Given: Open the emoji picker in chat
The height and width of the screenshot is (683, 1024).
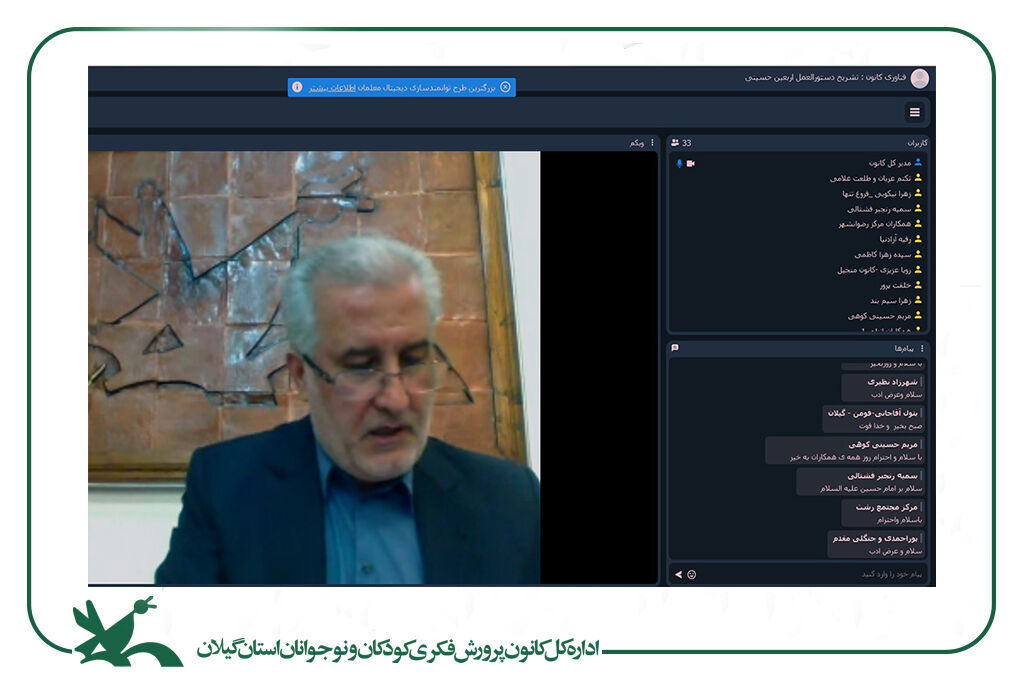Looking at the screenshot, I should pyautogui.click(x=691, y=575).
